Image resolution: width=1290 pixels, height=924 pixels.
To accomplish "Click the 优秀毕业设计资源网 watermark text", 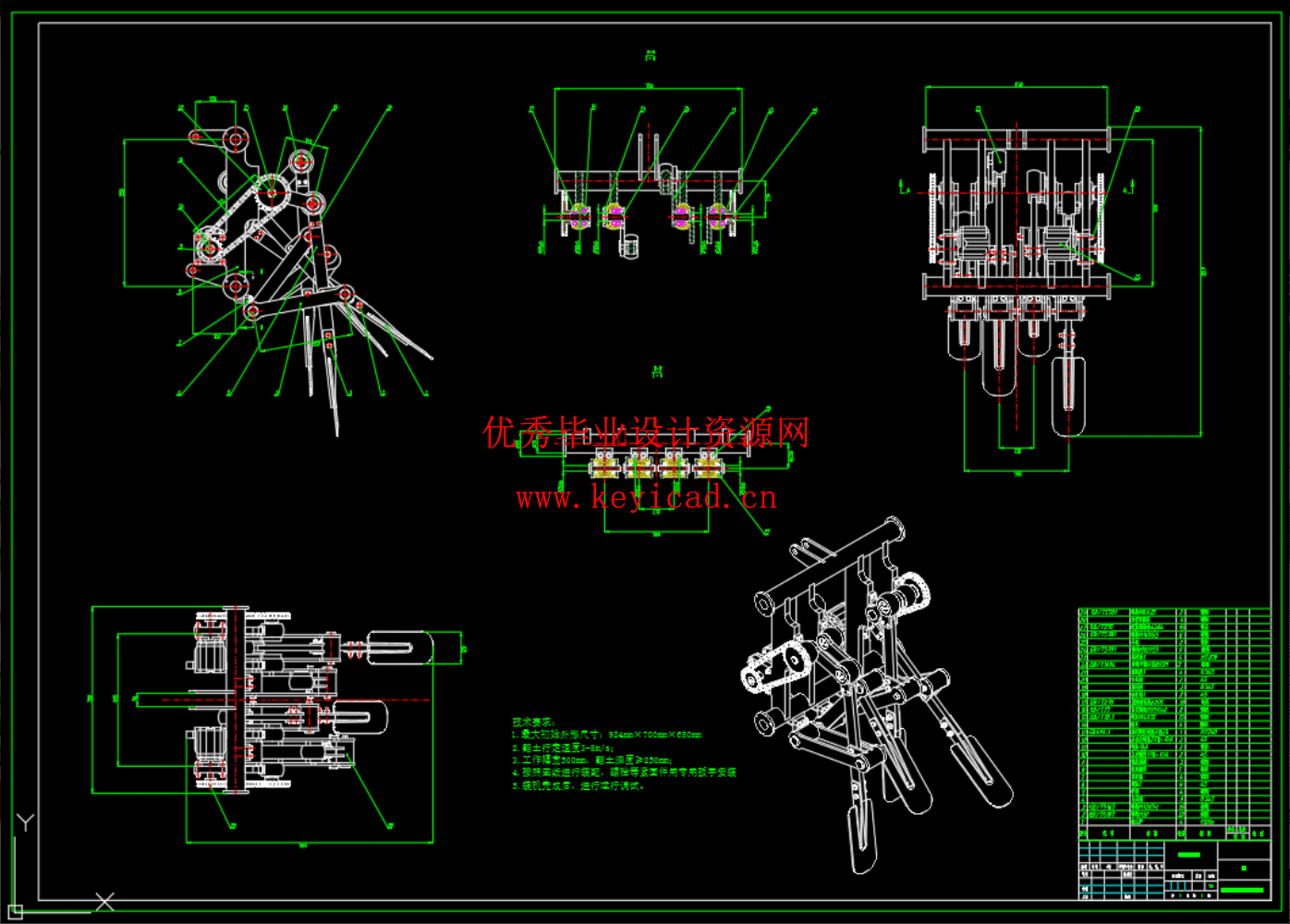I will (x=647, y=431).
